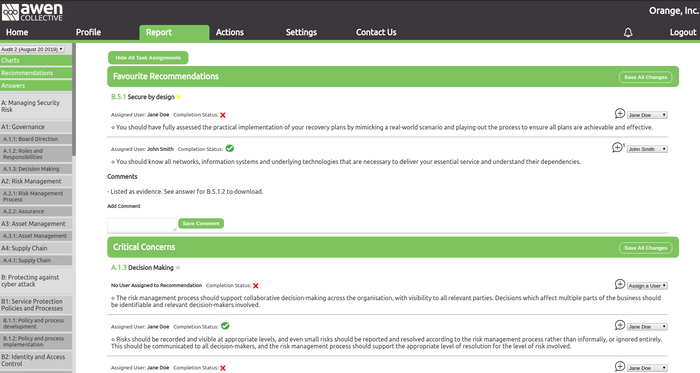Open the Profile tab
This screenshot has width=700, height=373.
click(x=88, y=33)
